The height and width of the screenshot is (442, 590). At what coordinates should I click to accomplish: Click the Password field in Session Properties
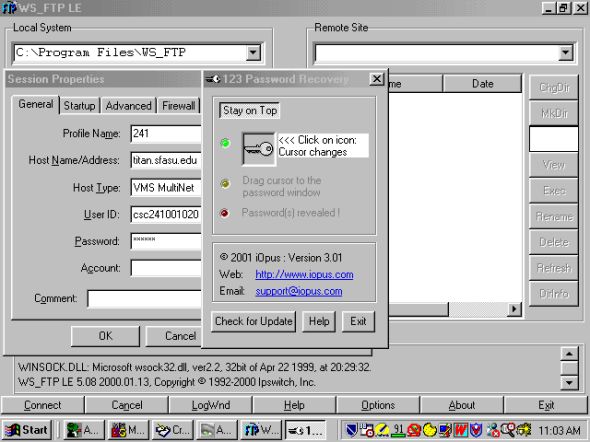(166, 241)
